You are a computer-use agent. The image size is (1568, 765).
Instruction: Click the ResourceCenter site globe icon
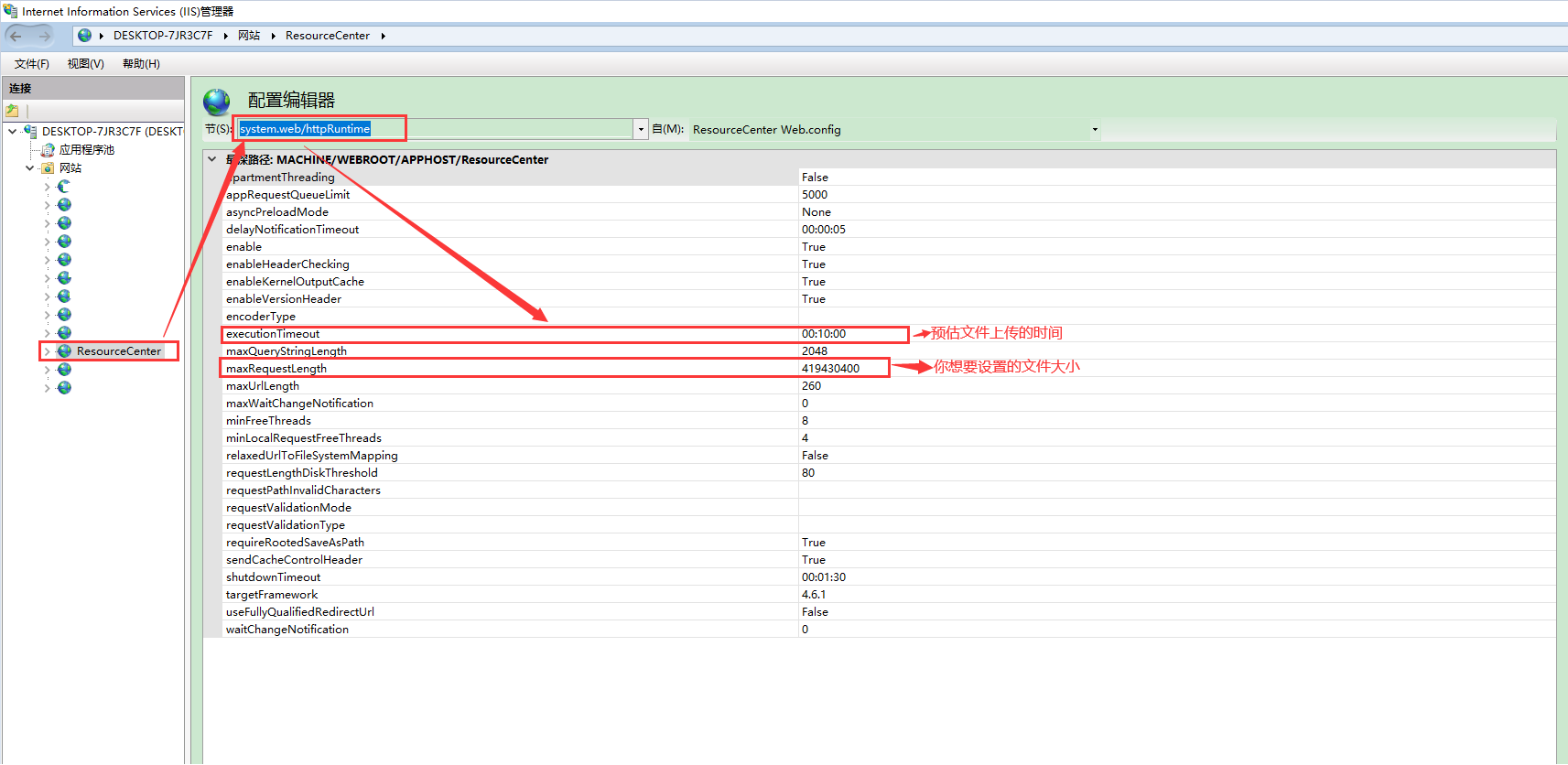64,351
